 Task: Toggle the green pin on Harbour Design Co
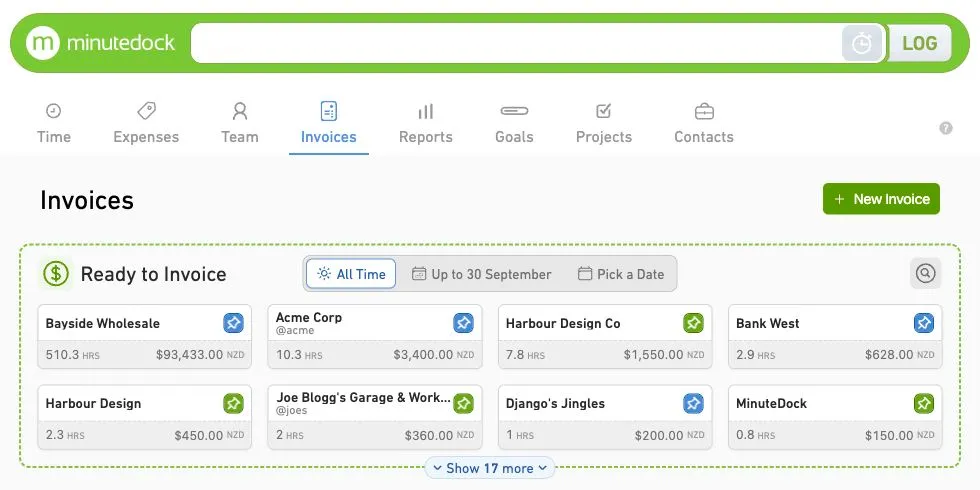coord(693,323)
